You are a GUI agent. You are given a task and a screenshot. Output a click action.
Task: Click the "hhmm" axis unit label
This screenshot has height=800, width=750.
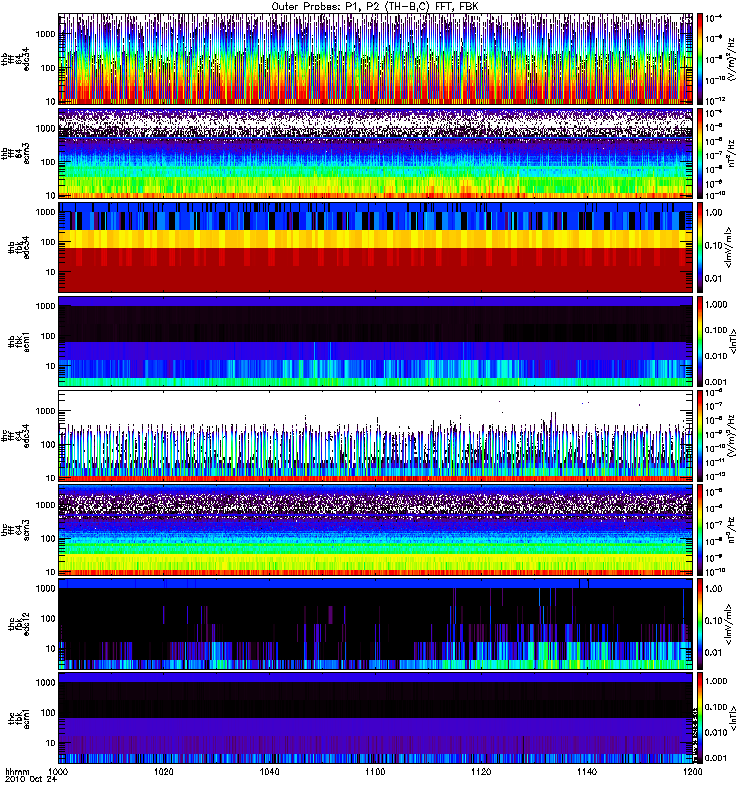(17, 771)
